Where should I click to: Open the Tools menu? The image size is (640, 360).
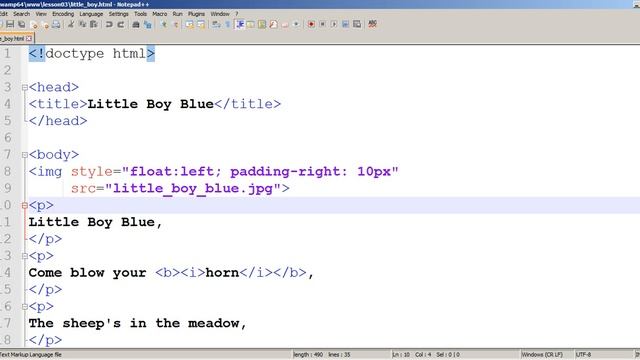[140, 14]
